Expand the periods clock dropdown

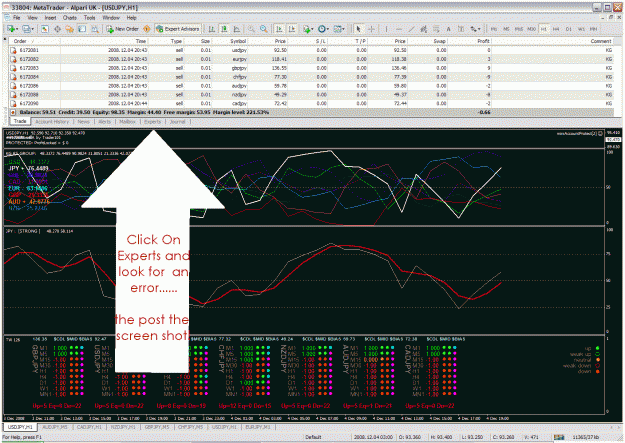pos(328,29)
